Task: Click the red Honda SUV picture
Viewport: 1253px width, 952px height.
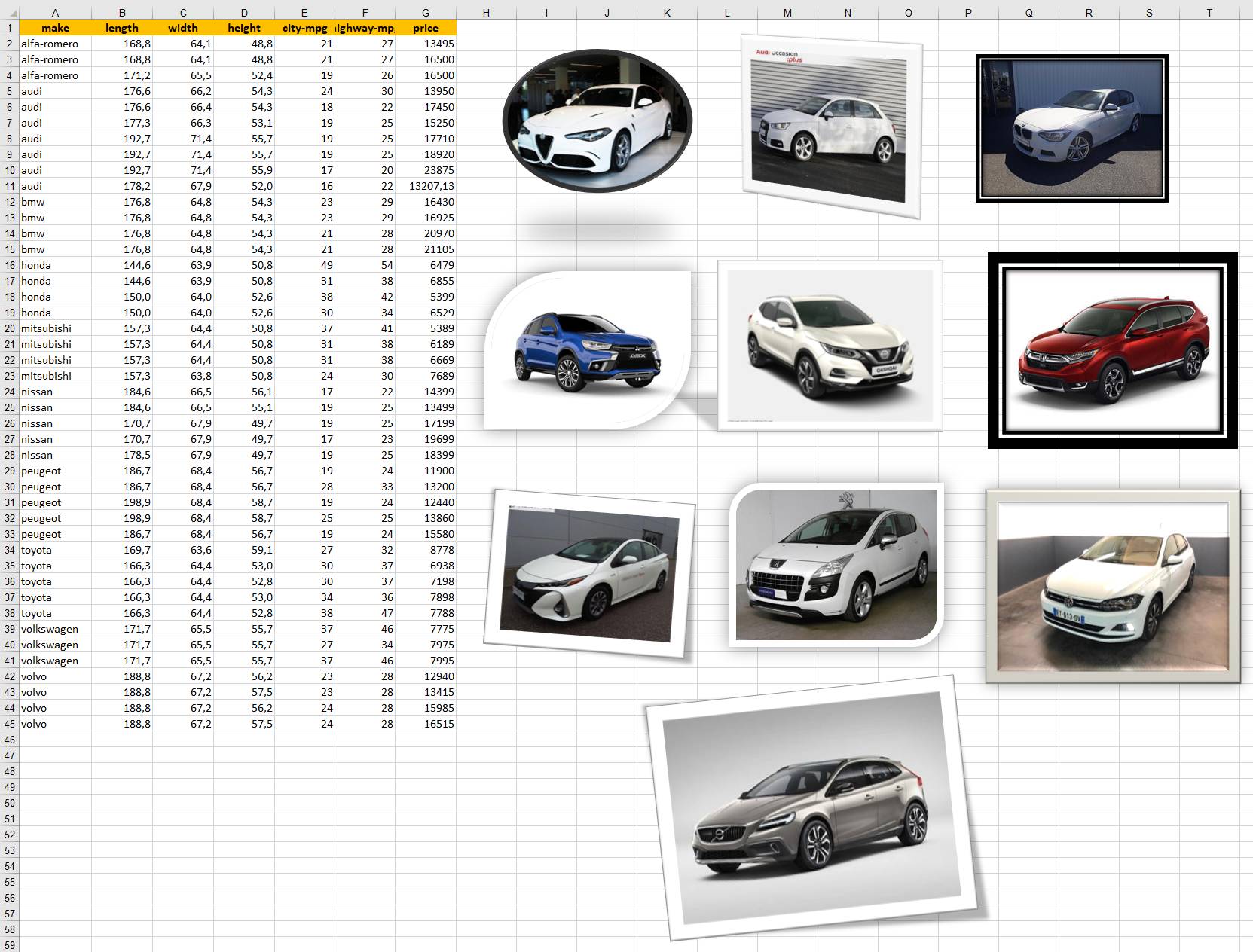Action: point(1112,351)
